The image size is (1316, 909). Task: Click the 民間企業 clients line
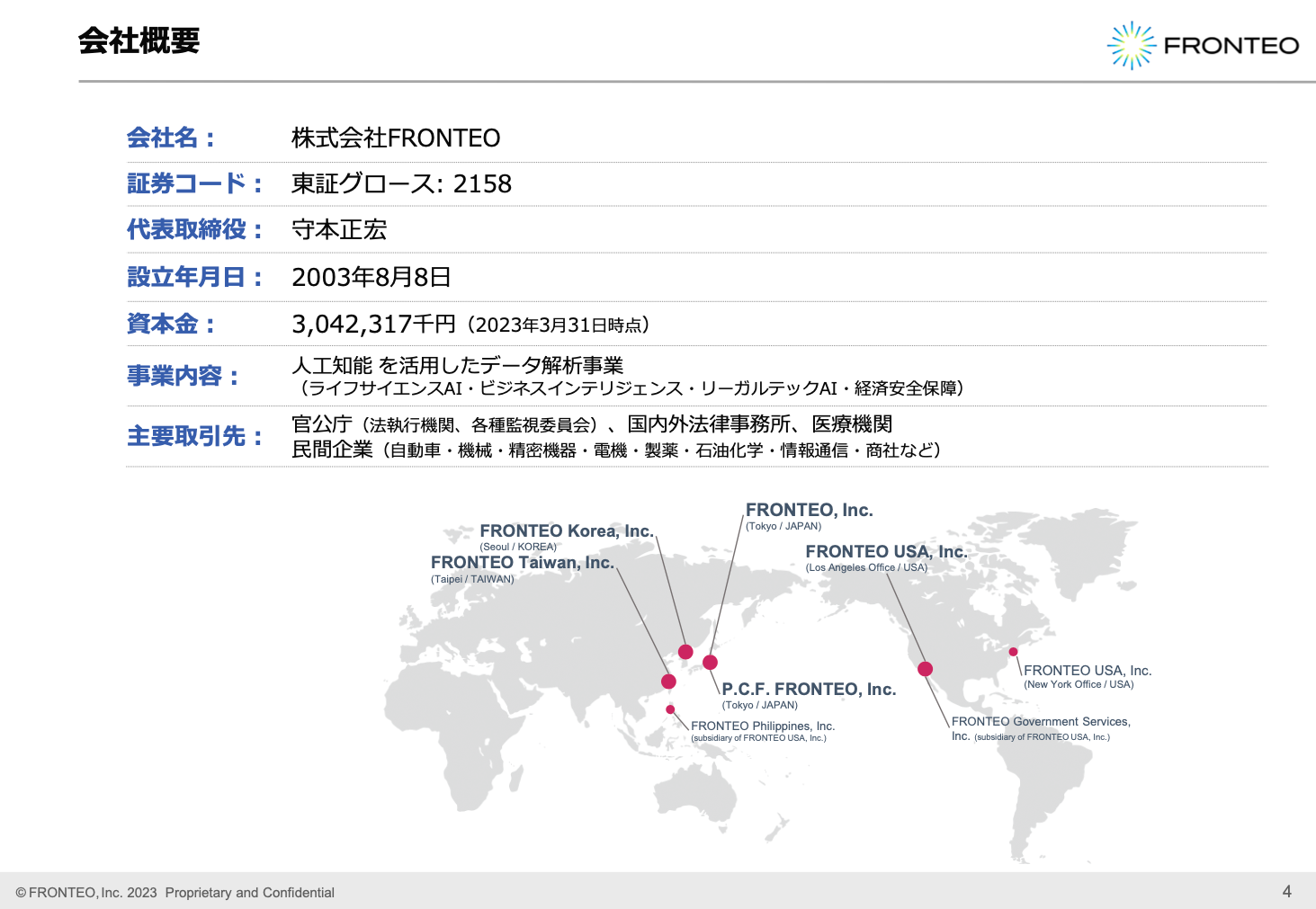click(x=617, y=450)
